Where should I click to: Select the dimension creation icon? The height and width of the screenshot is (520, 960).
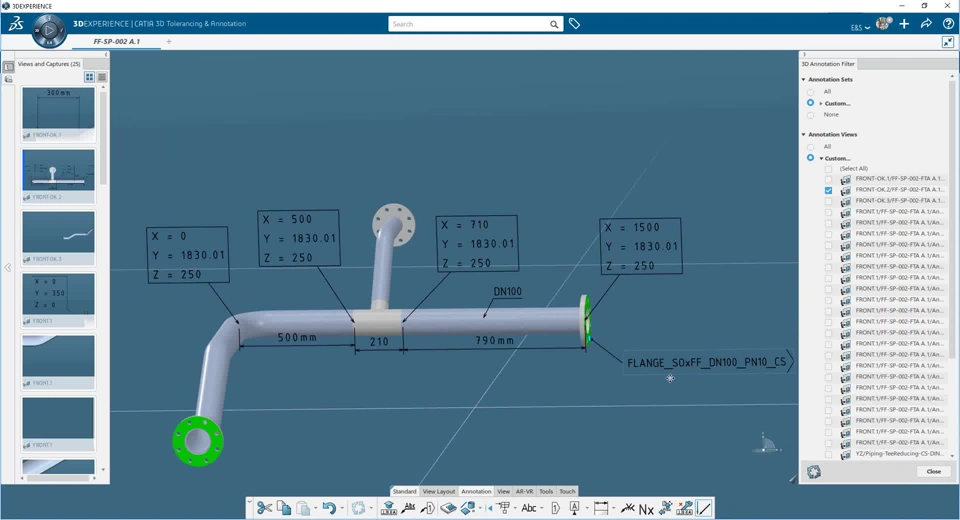(x=601, y=508)
